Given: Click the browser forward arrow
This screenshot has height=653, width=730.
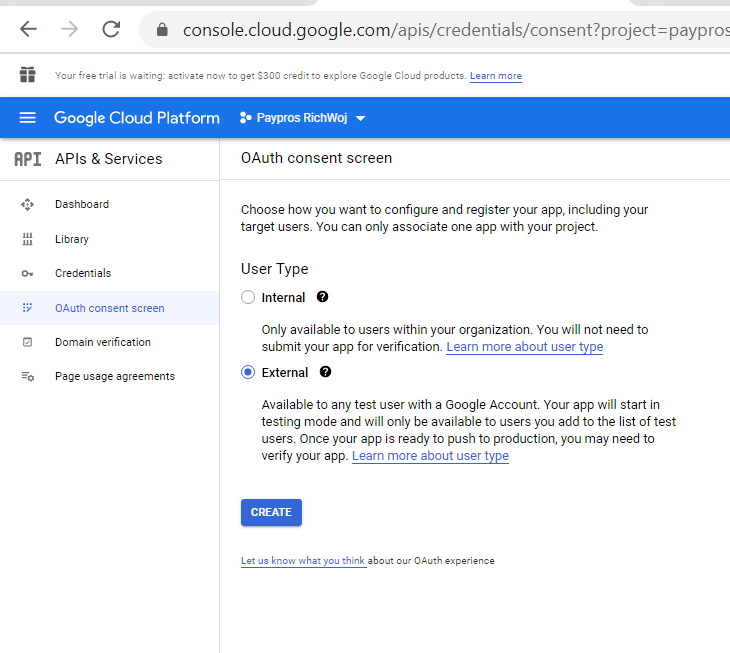Looking at the screenshot, I should (x=70, y=29).
